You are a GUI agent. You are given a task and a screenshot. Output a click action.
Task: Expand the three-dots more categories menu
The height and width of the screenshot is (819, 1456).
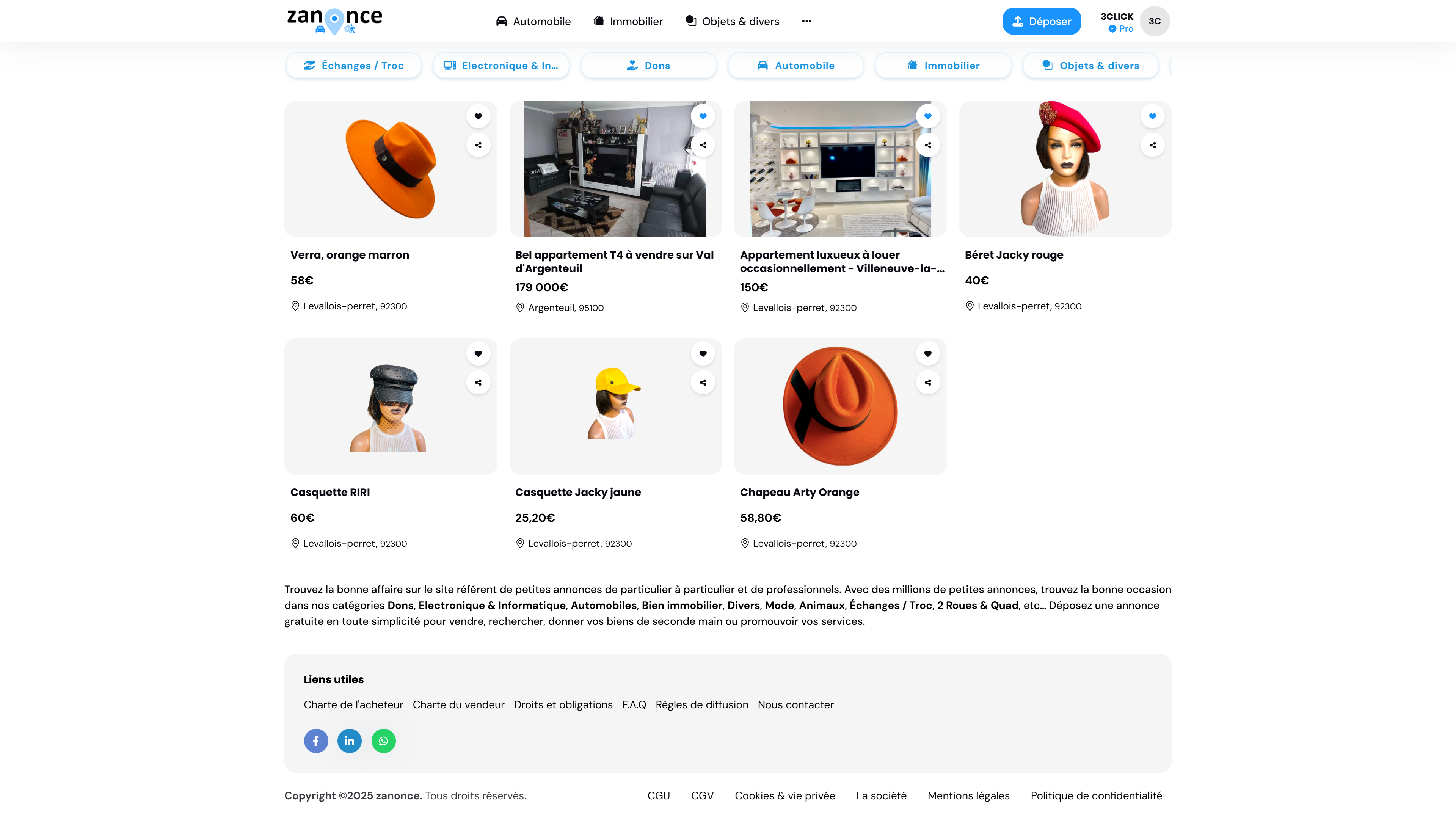click(x=806, y=21)
